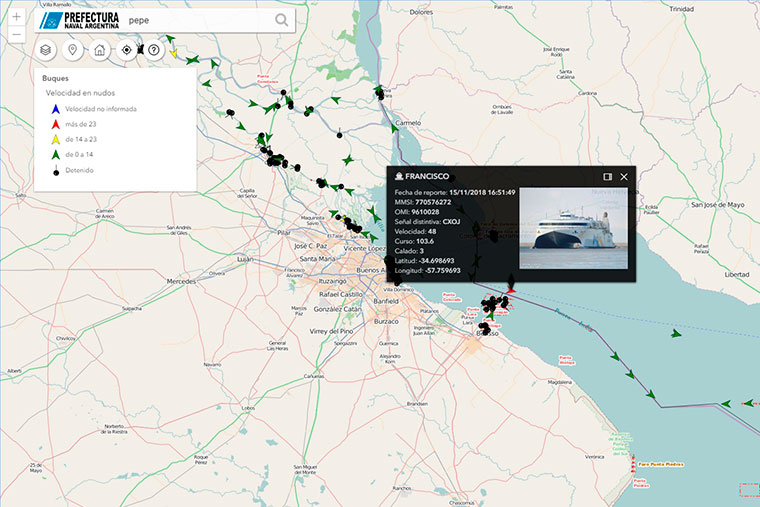Return to the home map extent

(x=99, y=50)
